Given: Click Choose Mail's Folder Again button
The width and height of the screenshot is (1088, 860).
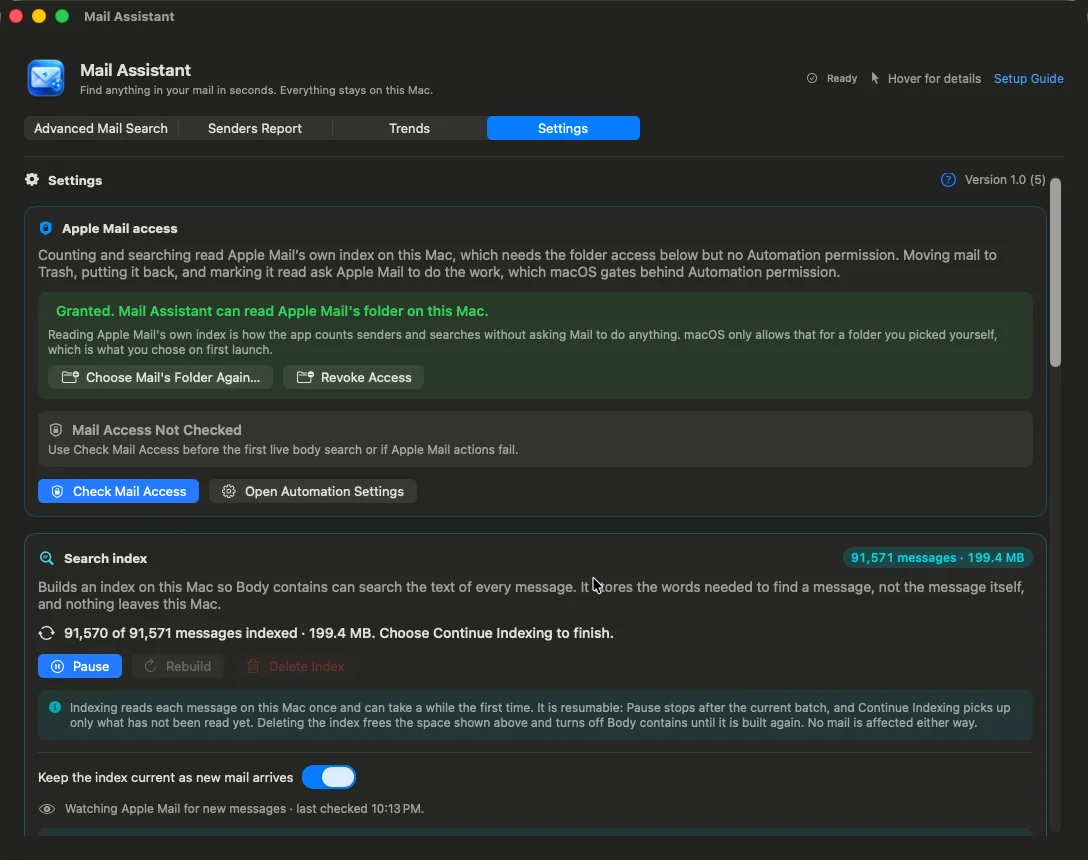Looking at the screenshot, I should [160, 378].
